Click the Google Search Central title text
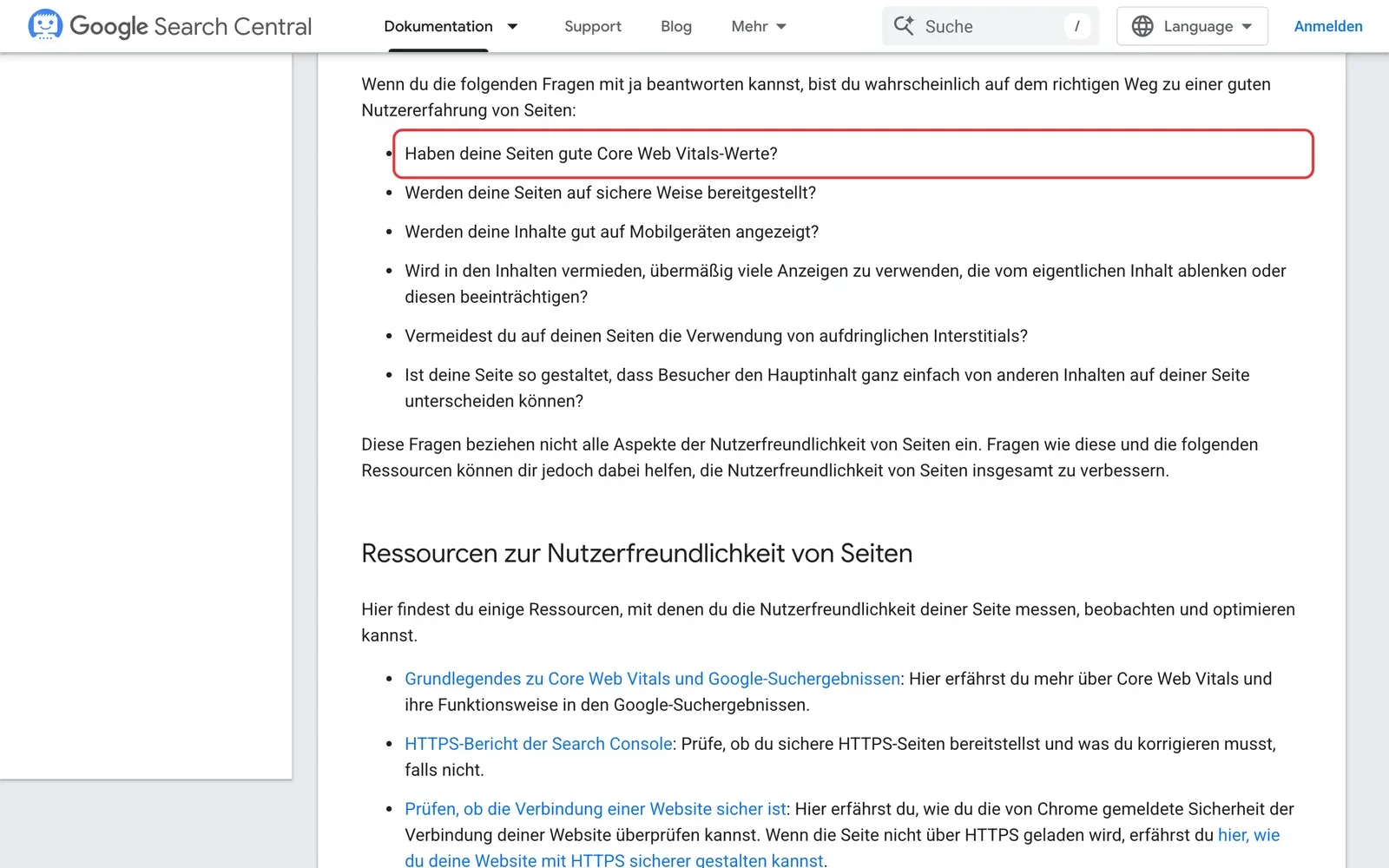This screenshot has height=868, width=1389. pos(190,26)
